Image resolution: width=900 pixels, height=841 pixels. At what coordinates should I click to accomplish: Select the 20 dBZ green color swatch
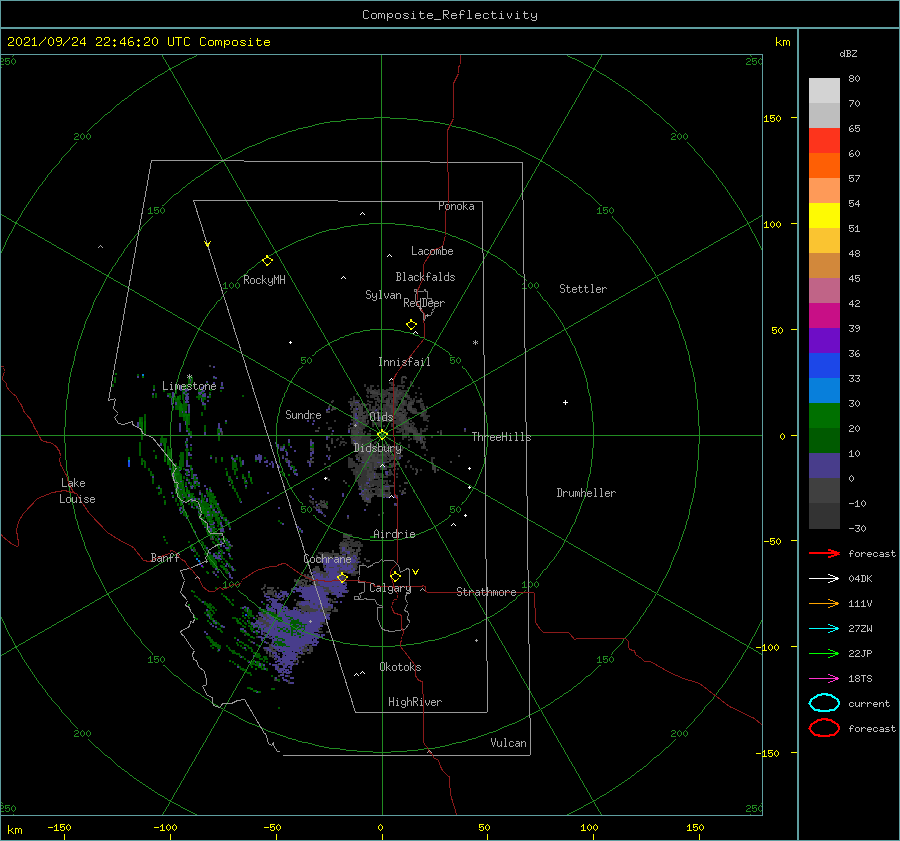click(824, 416)
